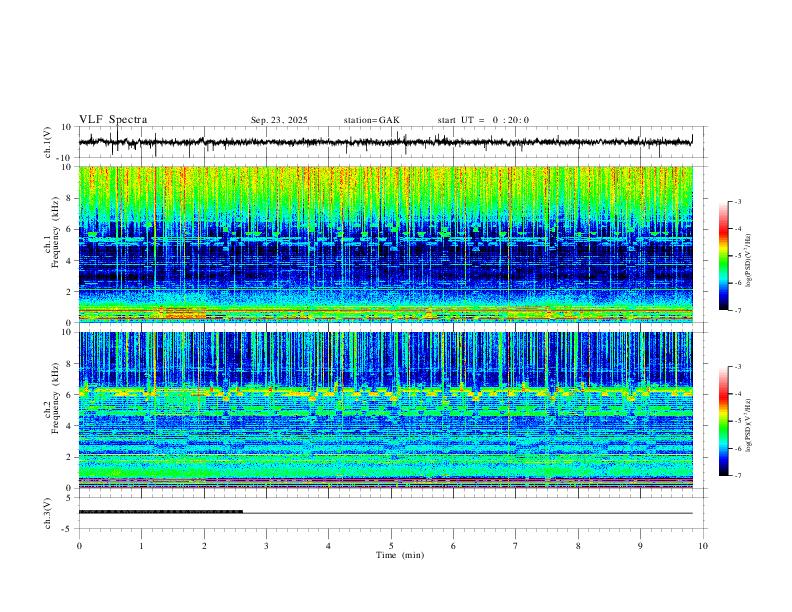Click the "start UT = 0 : 20: 0" text

(483, 120)
